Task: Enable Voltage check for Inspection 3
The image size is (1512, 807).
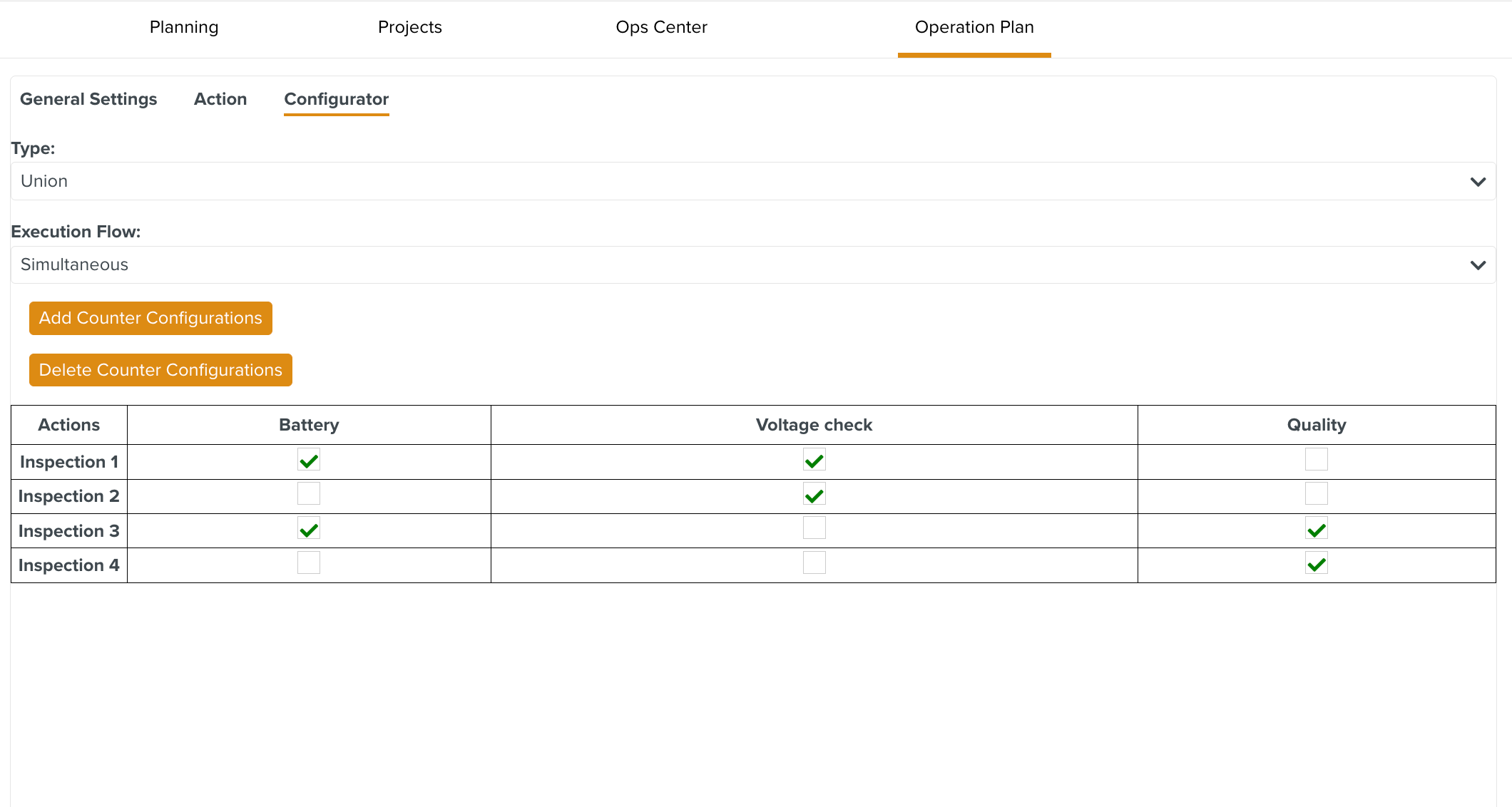Action: (814, 529)
